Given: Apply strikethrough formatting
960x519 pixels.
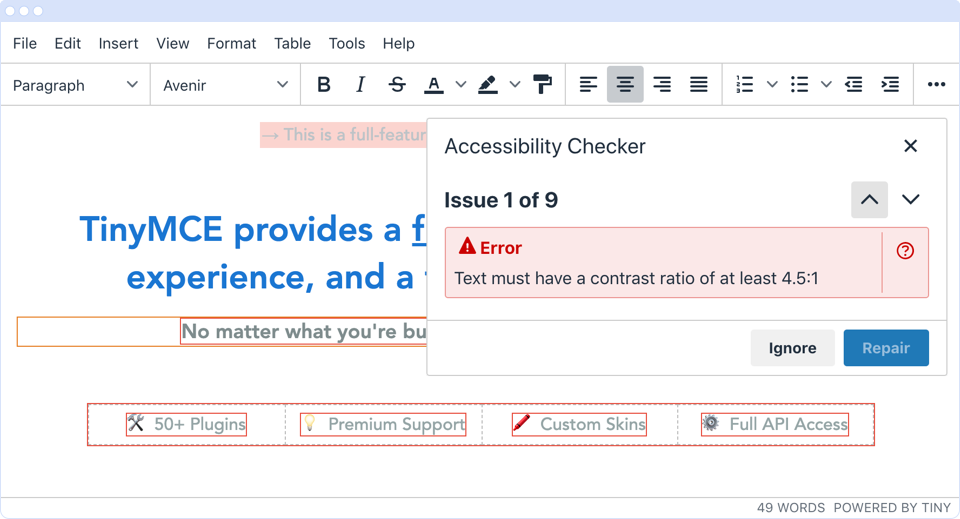Looking at the screenshot, I should [397, 84].
